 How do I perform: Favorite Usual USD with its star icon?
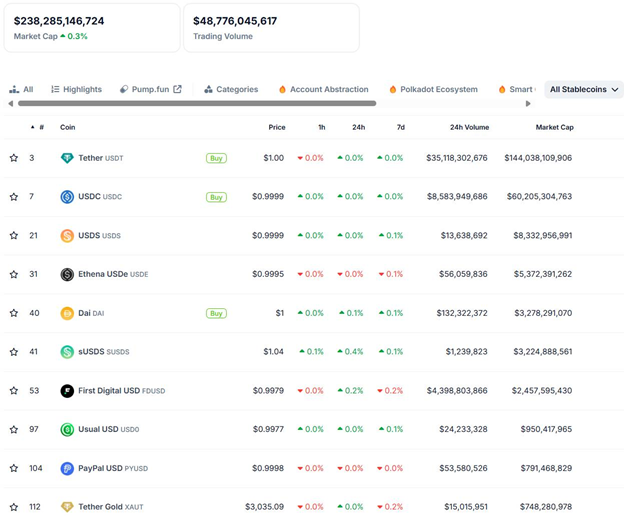click(14, 429)
